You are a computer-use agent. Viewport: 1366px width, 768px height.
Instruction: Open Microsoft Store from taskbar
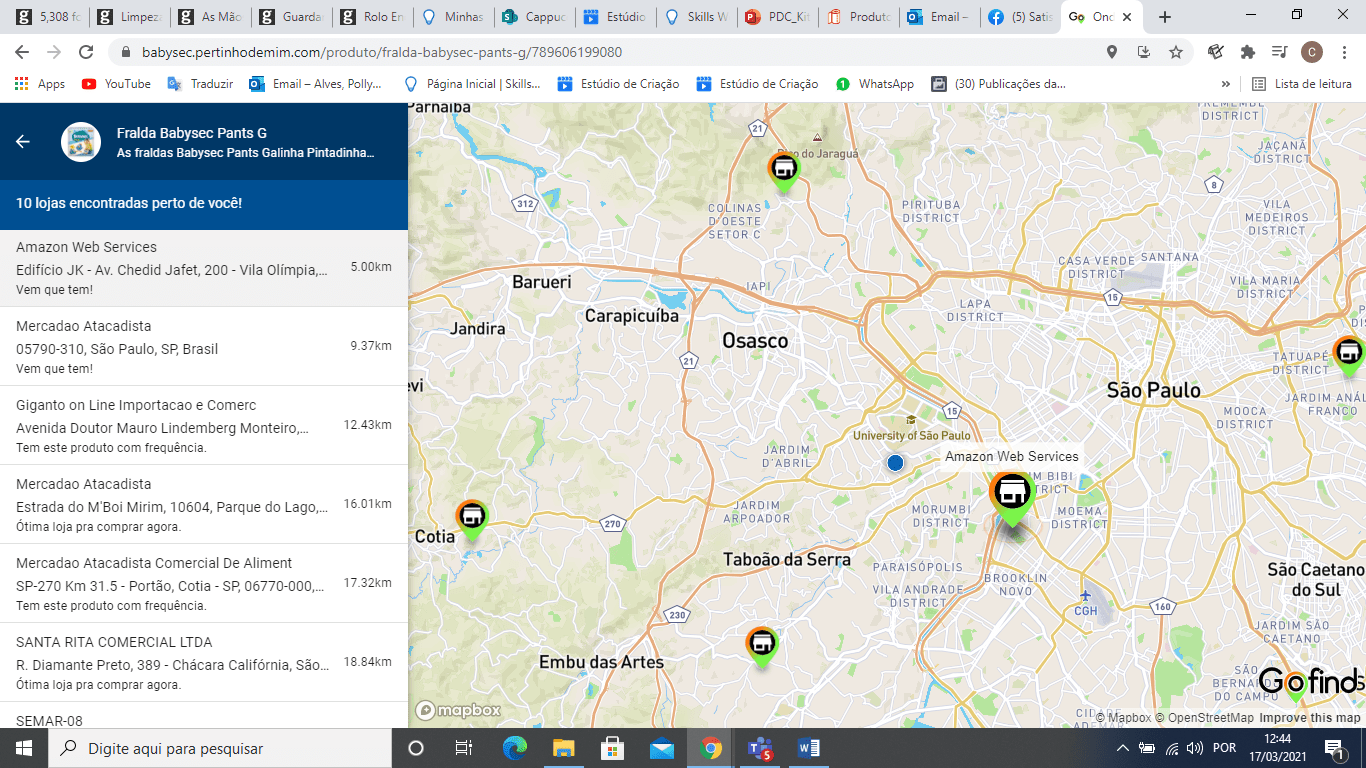(x=612, y=748)
